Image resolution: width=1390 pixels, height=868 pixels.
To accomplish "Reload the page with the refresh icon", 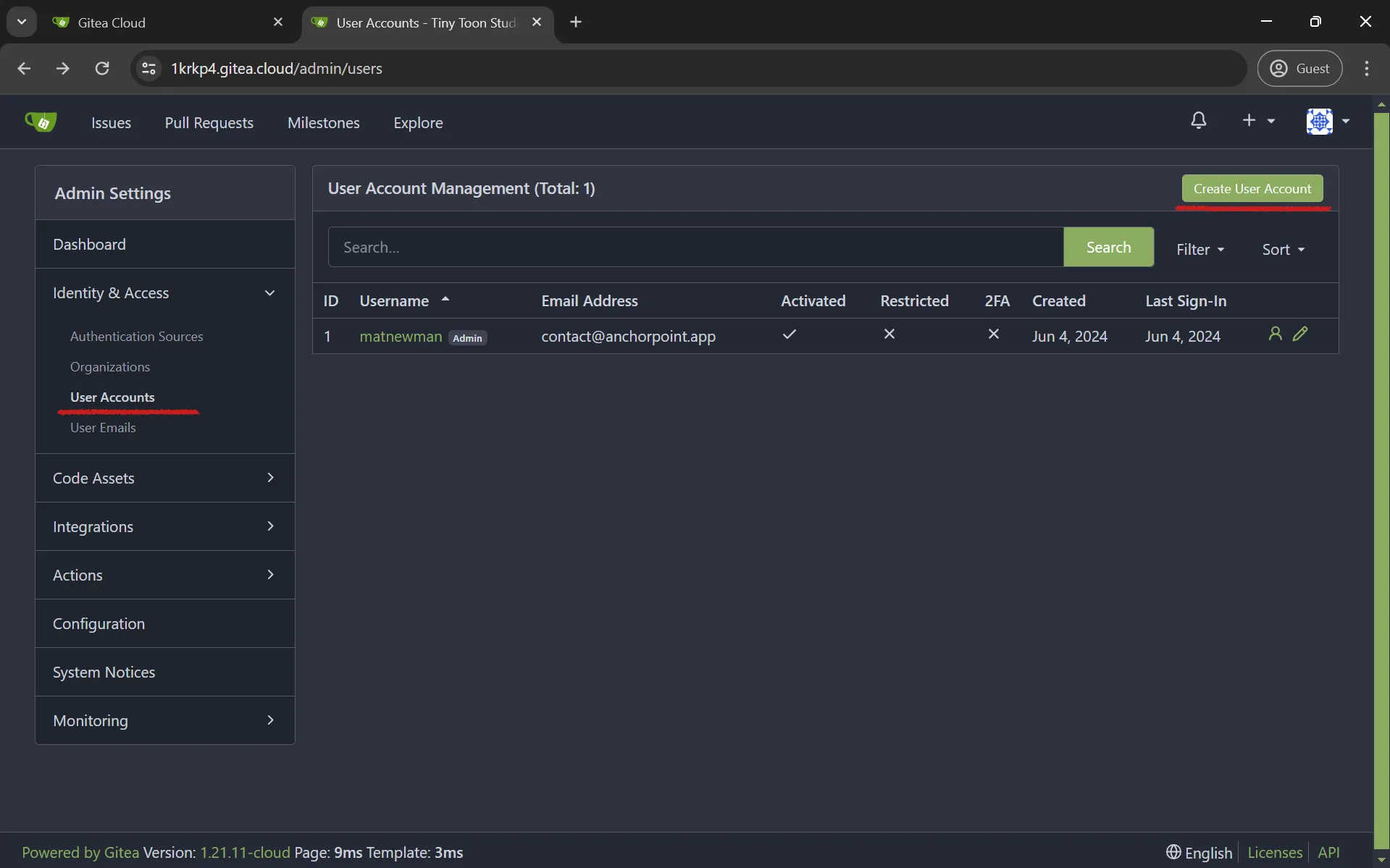I will click(x=102, y=68).
